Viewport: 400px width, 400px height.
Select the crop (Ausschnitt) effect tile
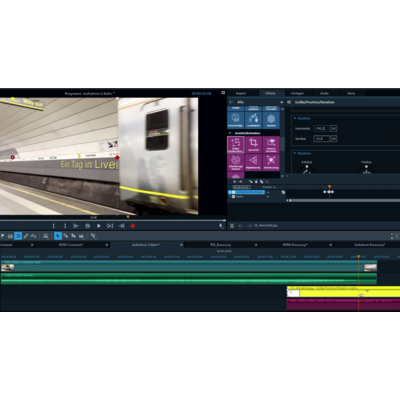coord(253,145)
